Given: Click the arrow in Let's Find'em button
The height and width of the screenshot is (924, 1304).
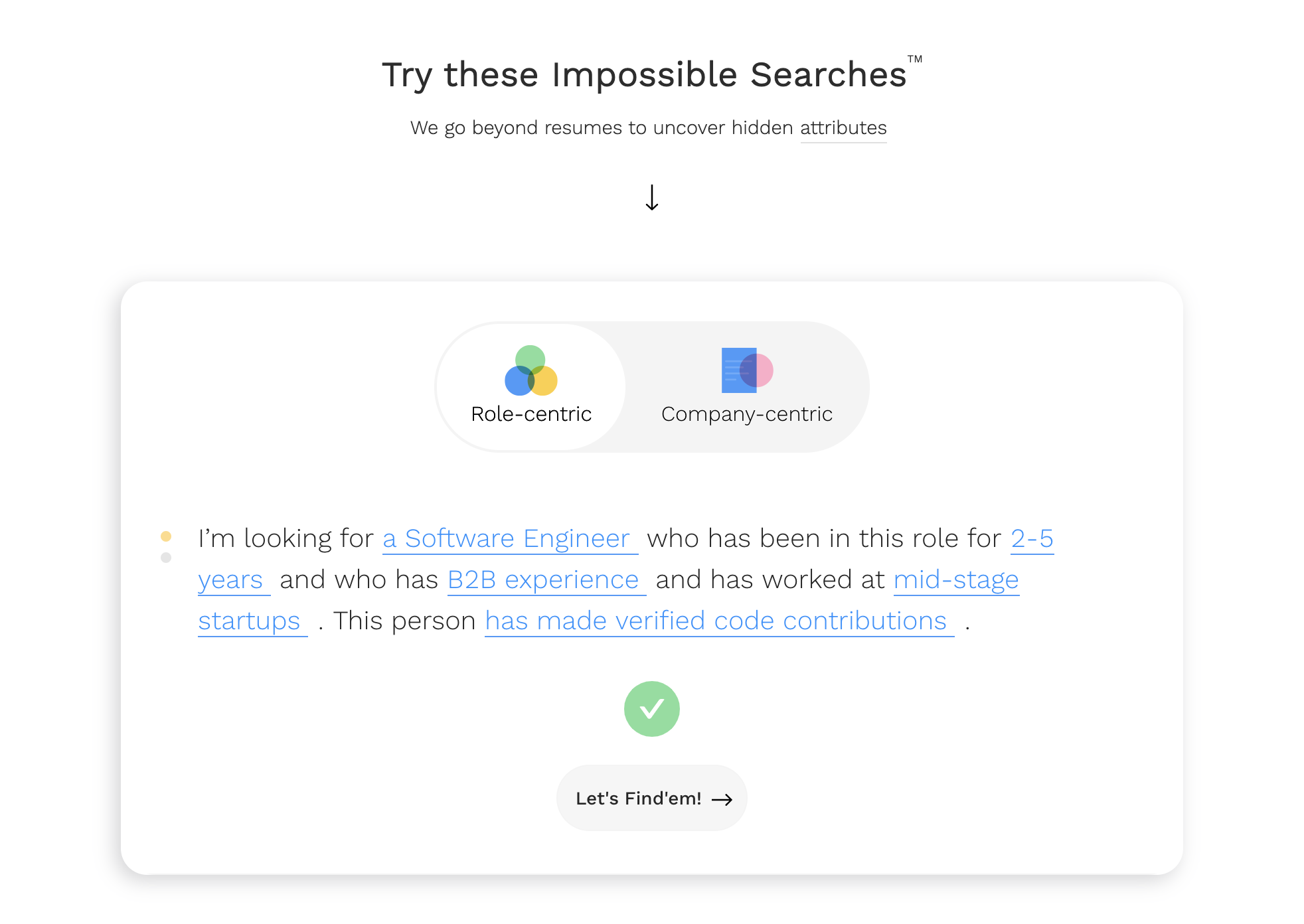Looking at the screenshot, I should (722, 799).
